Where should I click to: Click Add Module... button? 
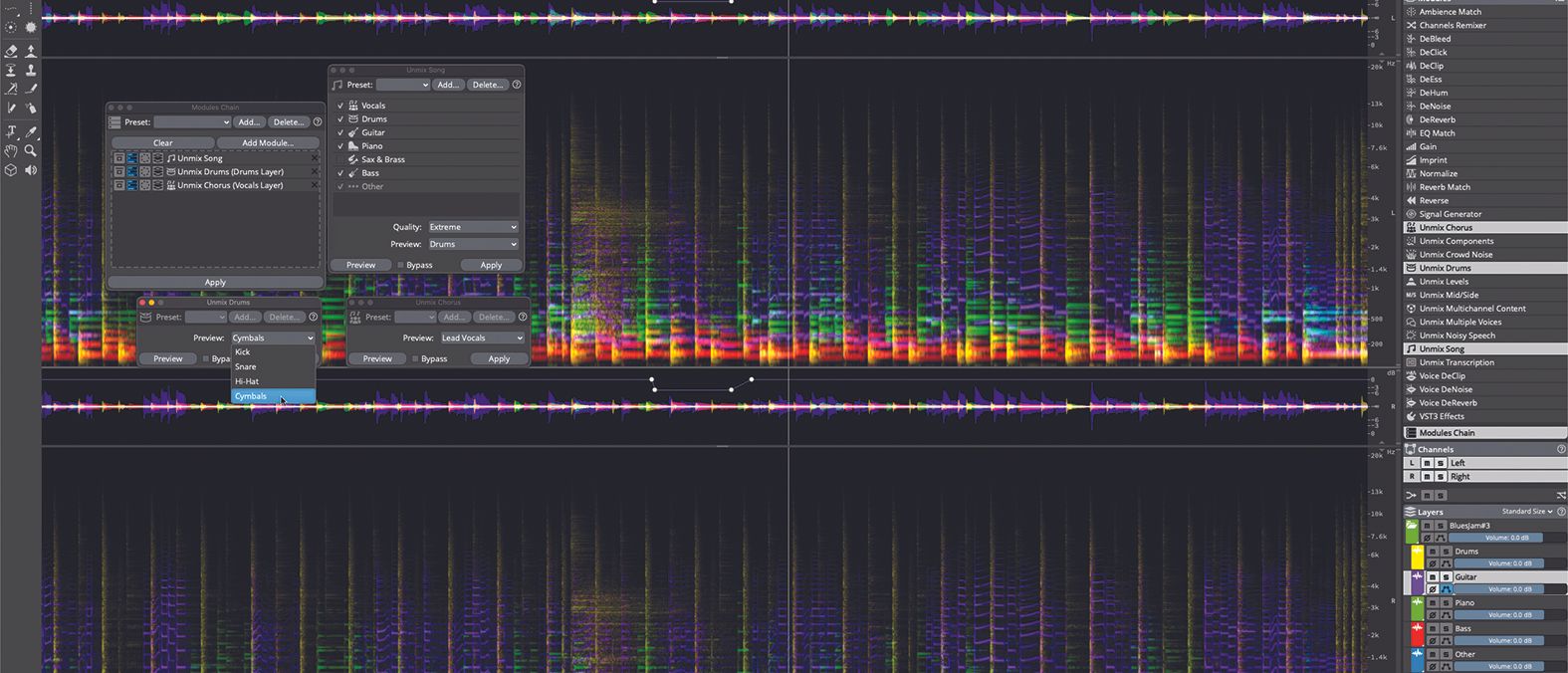268,142
